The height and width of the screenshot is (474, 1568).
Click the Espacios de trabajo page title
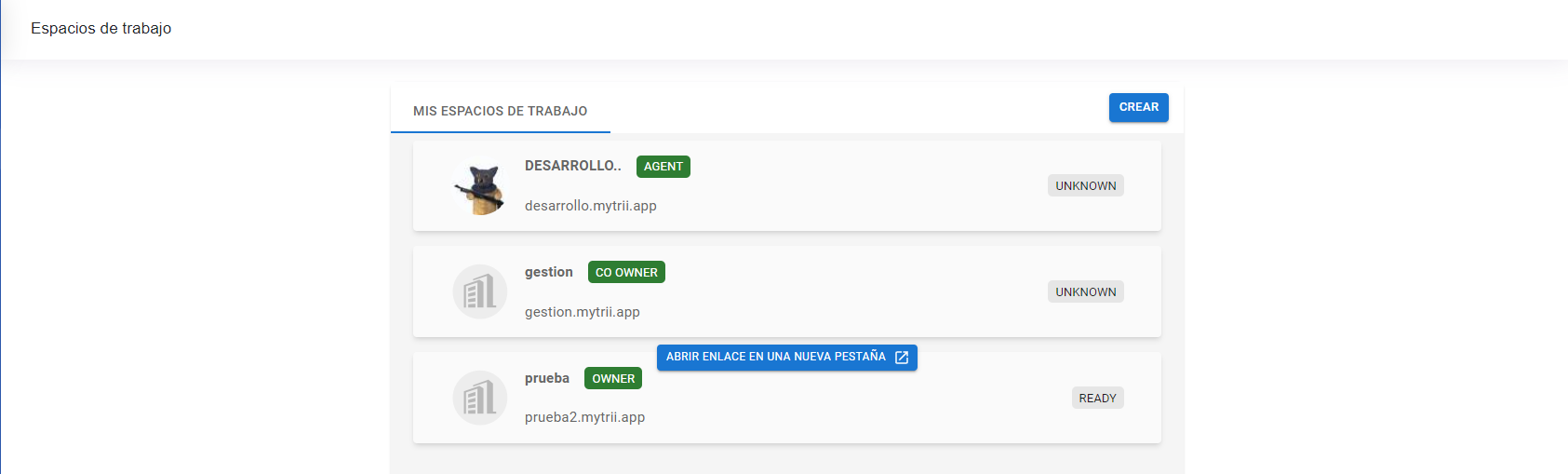pyautogui.click(x=101, y=29)
